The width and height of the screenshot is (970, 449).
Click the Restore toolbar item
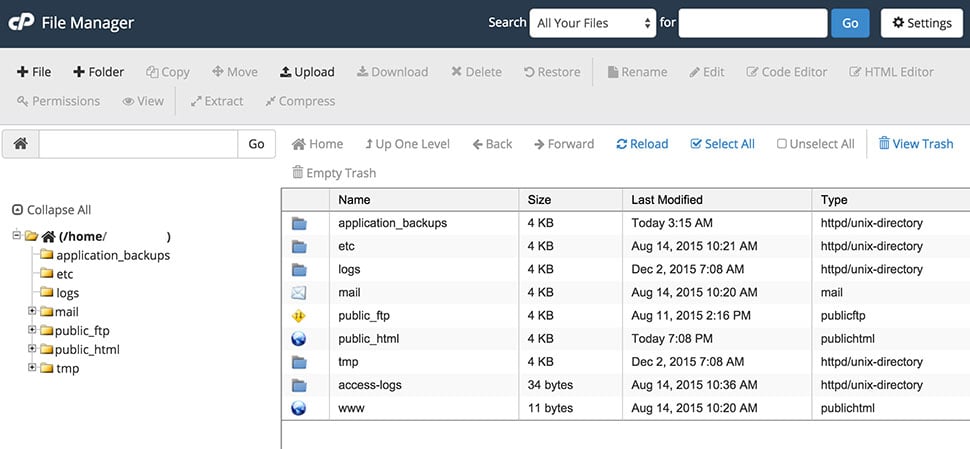552,72
